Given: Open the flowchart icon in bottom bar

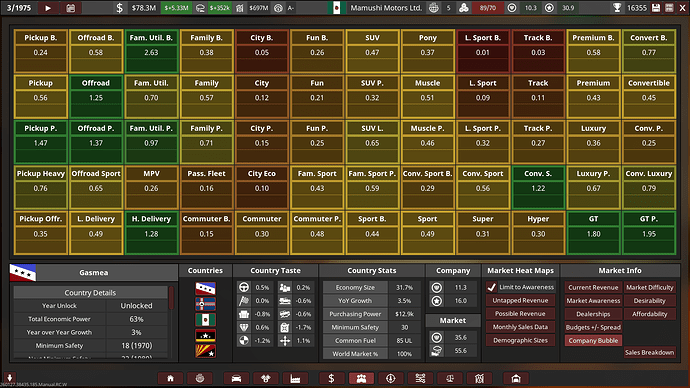Looking at the screenshot, I should (x=420, y=378).
